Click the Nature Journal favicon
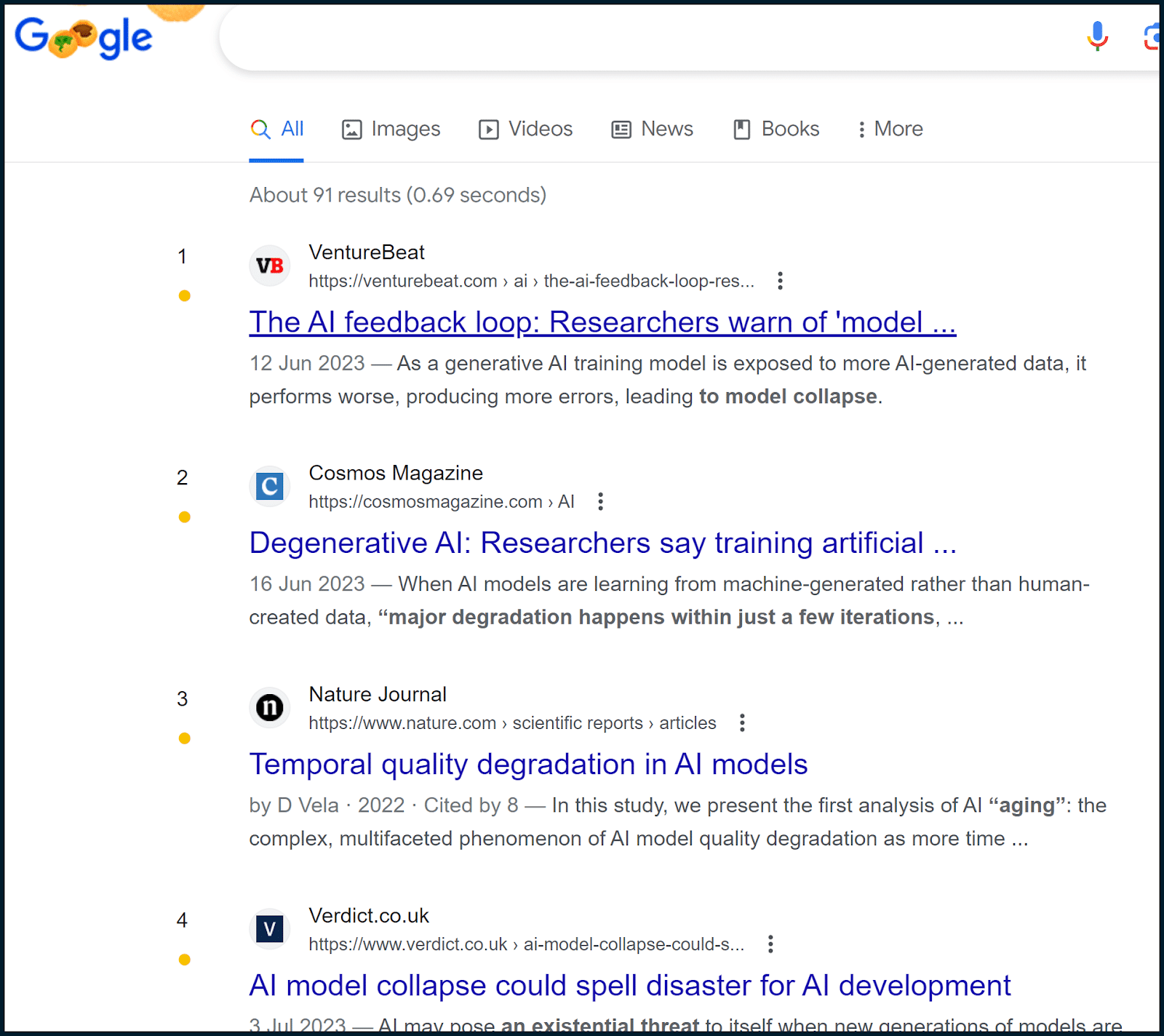 point(270,707)
